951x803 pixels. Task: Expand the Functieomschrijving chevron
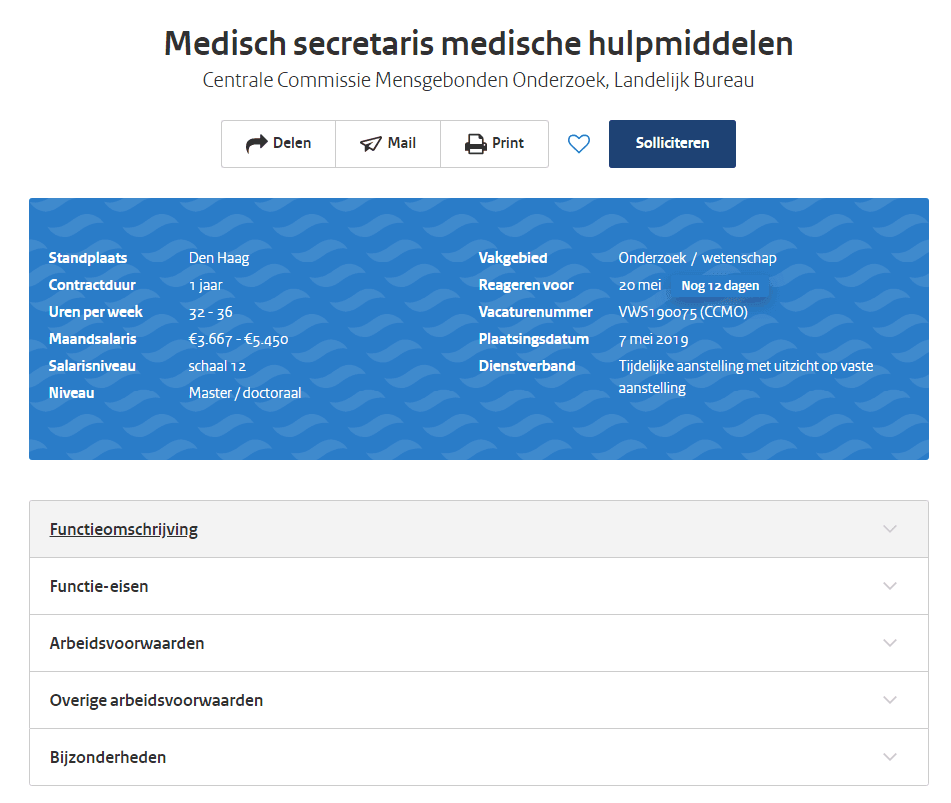890,529
